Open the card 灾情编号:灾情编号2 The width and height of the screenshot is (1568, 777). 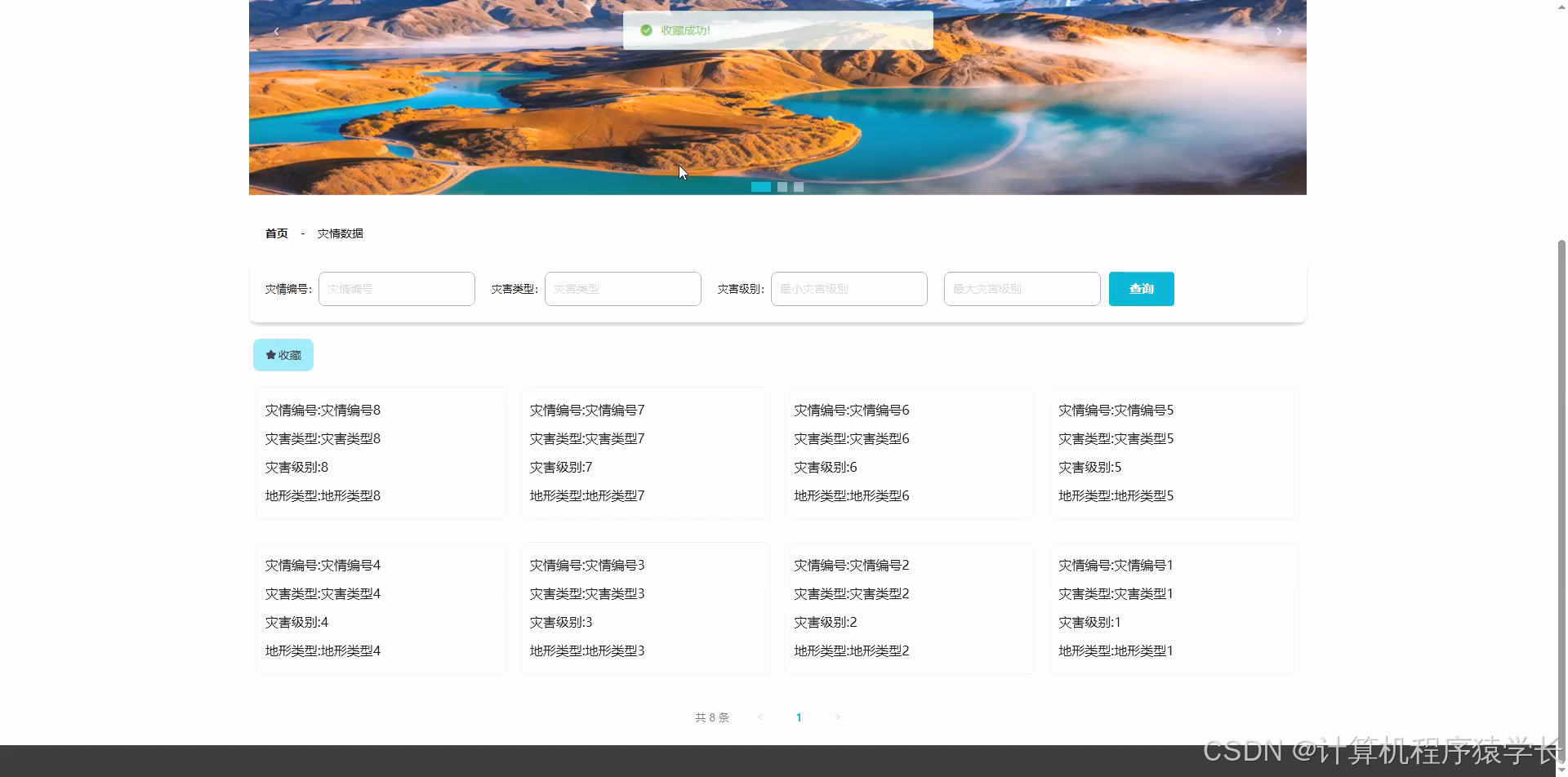click(910, 608)
